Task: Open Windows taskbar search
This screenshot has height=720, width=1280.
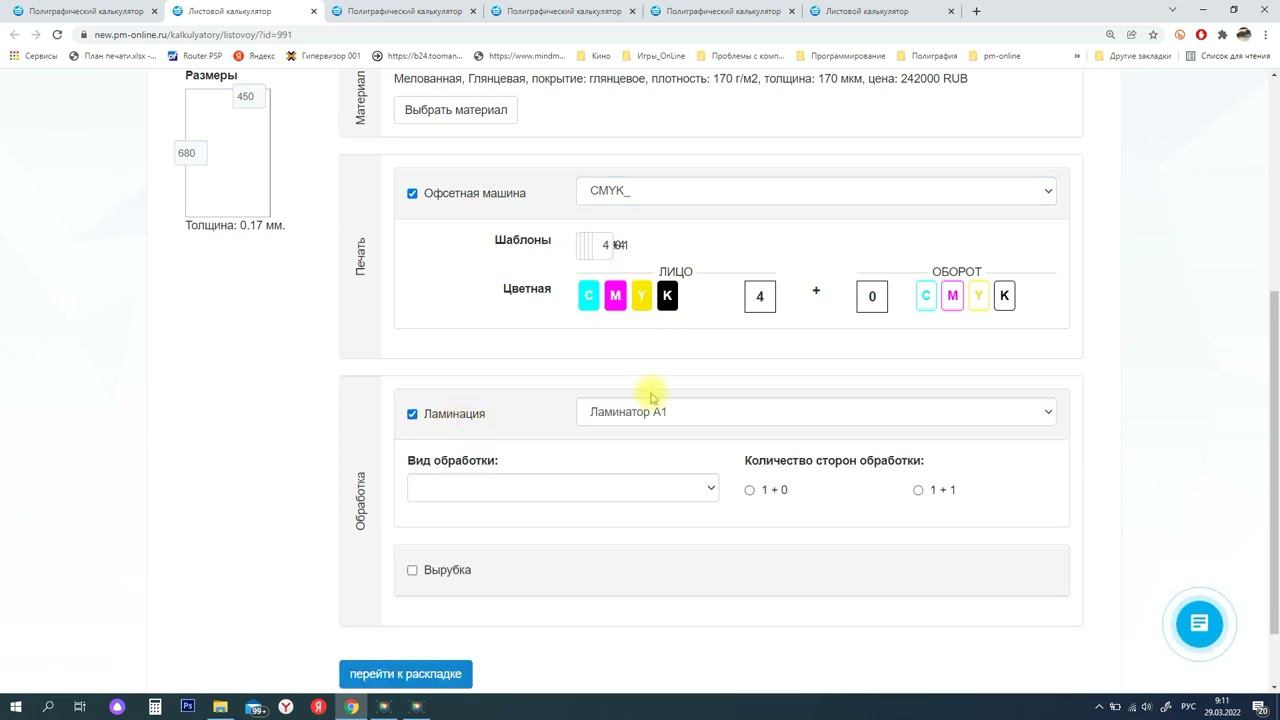Action: coord(48,707)
